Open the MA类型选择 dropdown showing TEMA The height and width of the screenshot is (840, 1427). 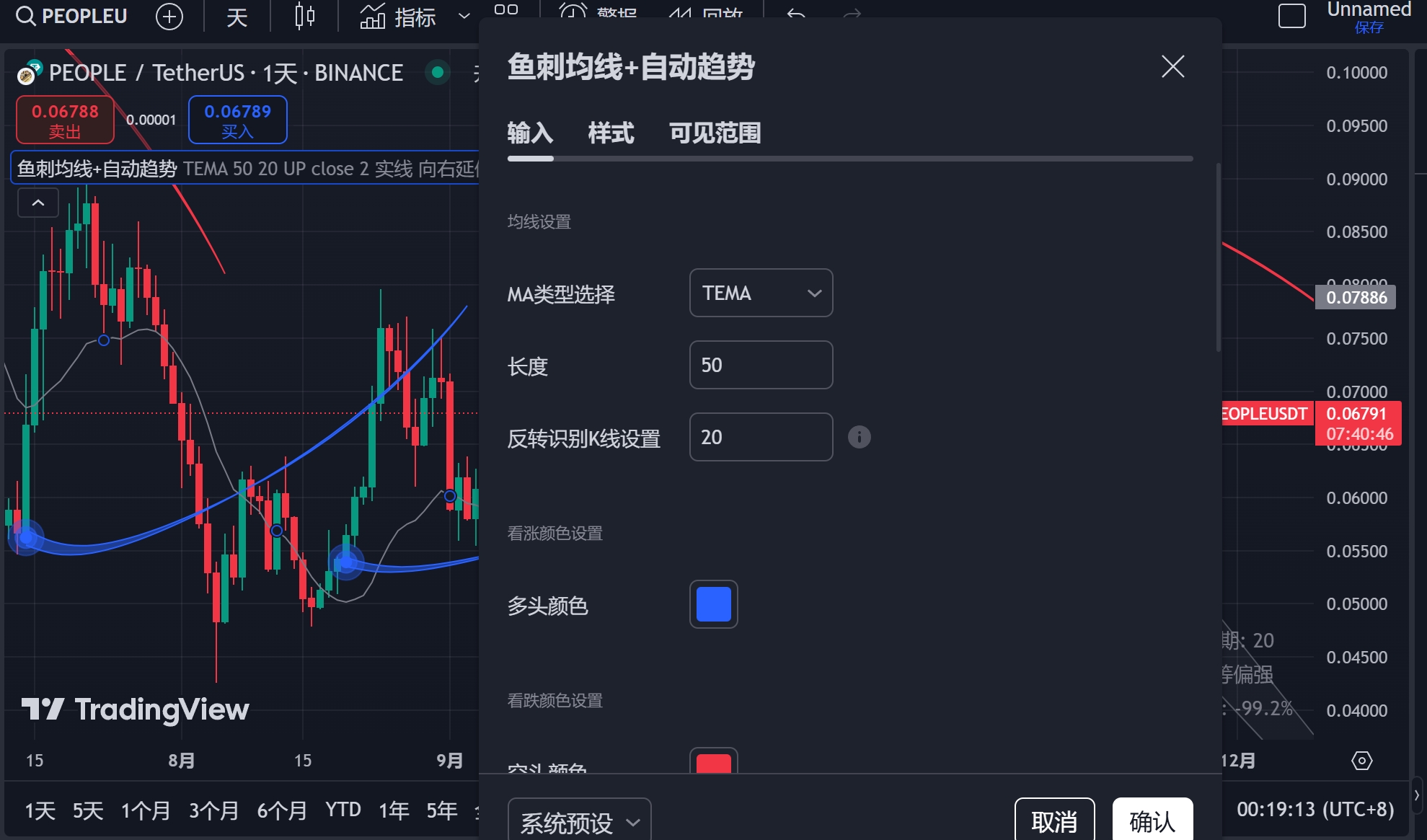tap(761, 293)
